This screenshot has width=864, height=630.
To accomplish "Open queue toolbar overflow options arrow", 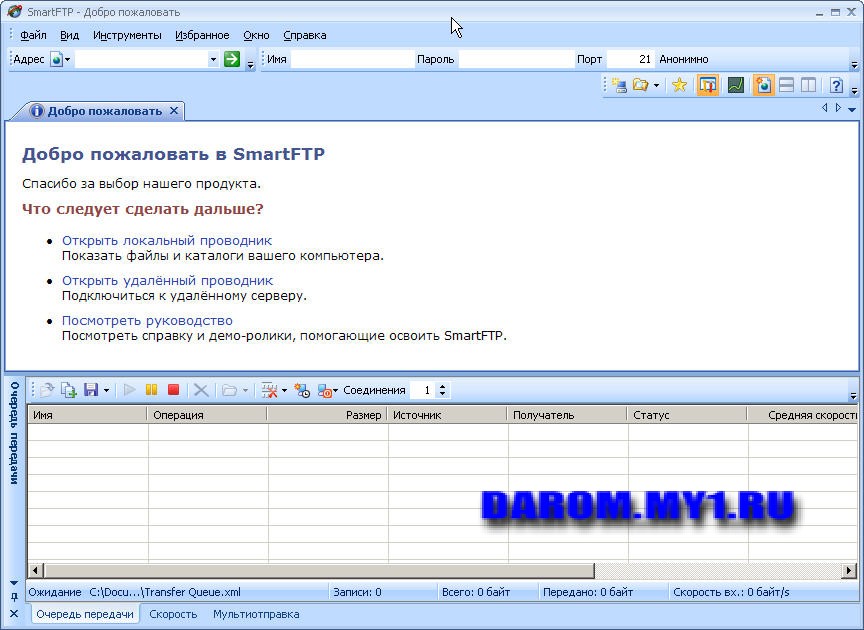I will (854, 396).
